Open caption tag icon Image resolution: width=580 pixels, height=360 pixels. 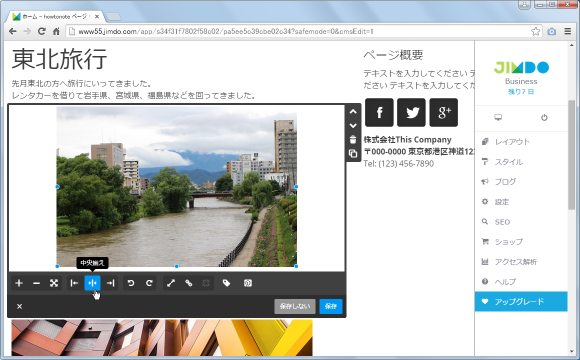(x=226, y=283)
